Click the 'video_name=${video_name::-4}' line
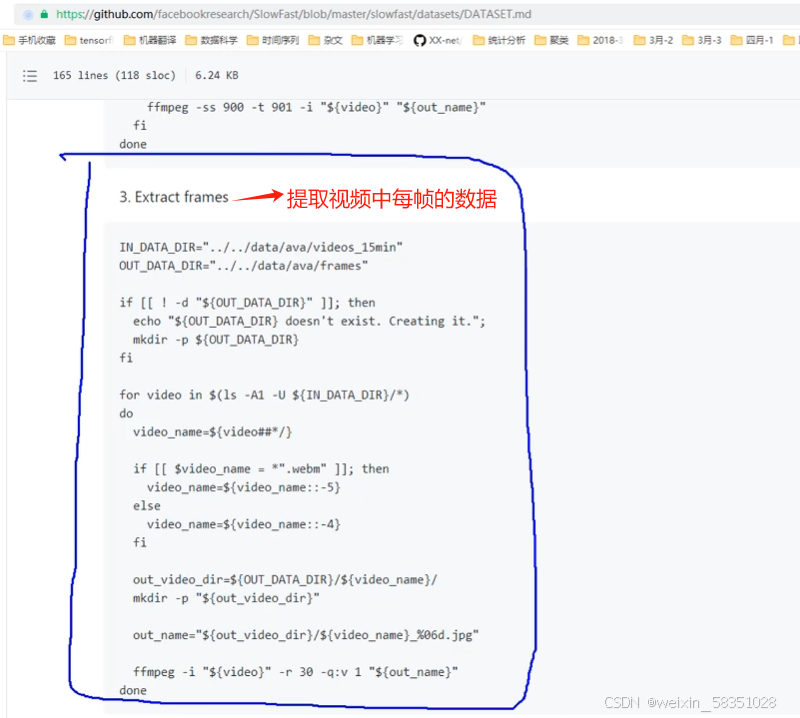Image resolution: width=800 pixels, height=718 pixels. 243,525
